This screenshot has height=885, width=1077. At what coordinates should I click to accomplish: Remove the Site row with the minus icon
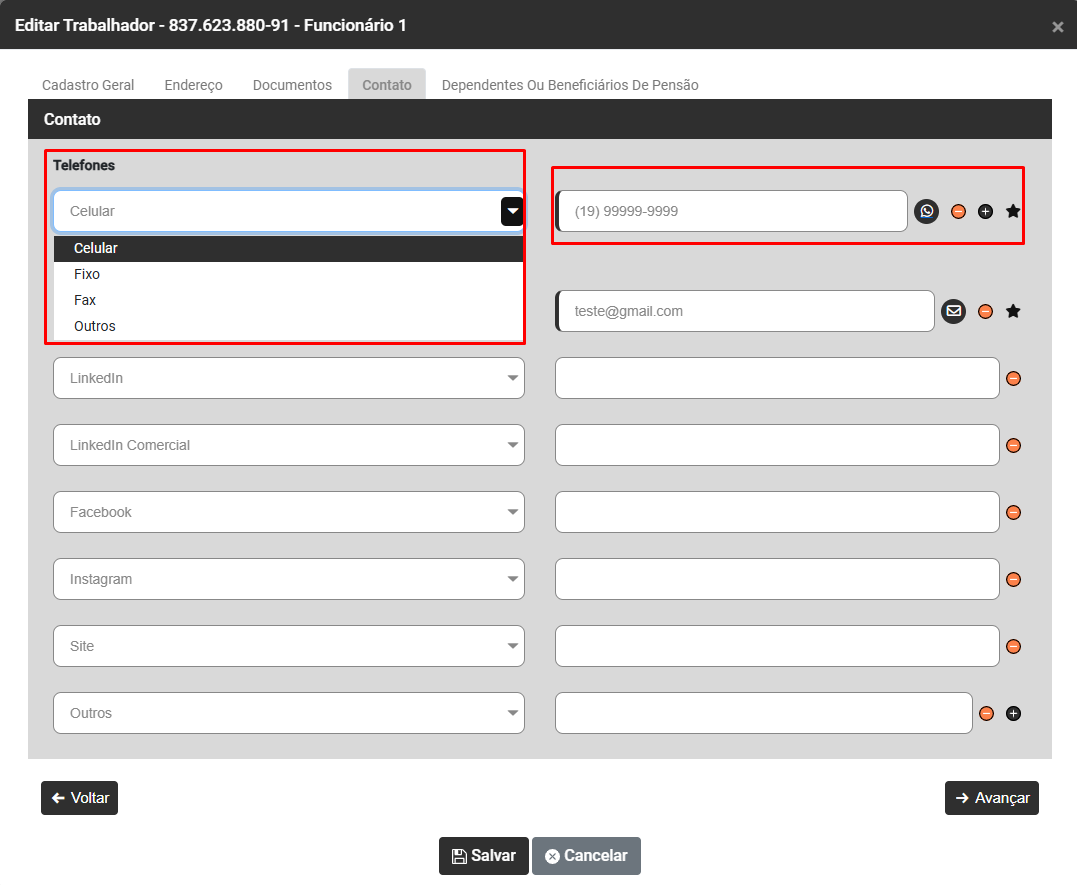point(1013,647)
